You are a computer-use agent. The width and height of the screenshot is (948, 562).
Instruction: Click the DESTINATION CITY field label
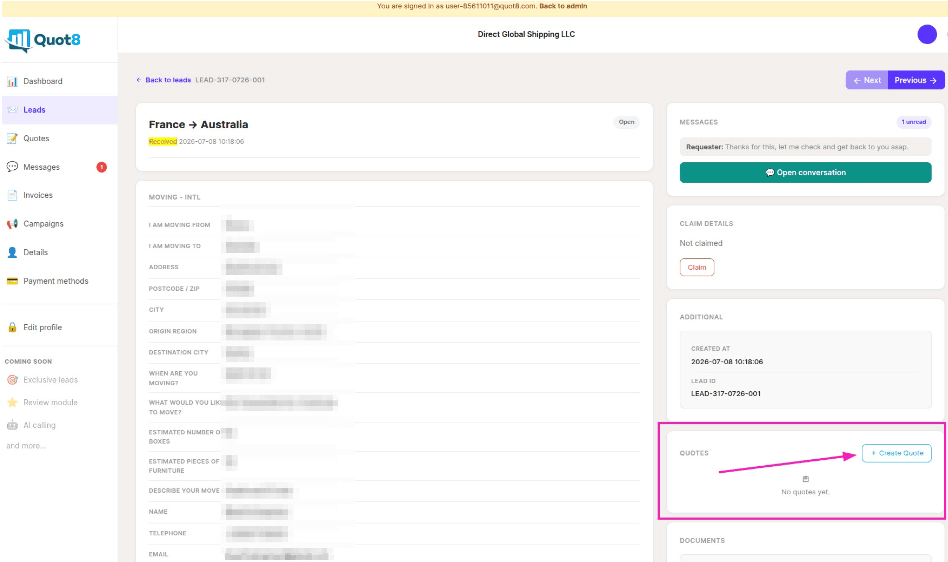[x=178, y=352]
